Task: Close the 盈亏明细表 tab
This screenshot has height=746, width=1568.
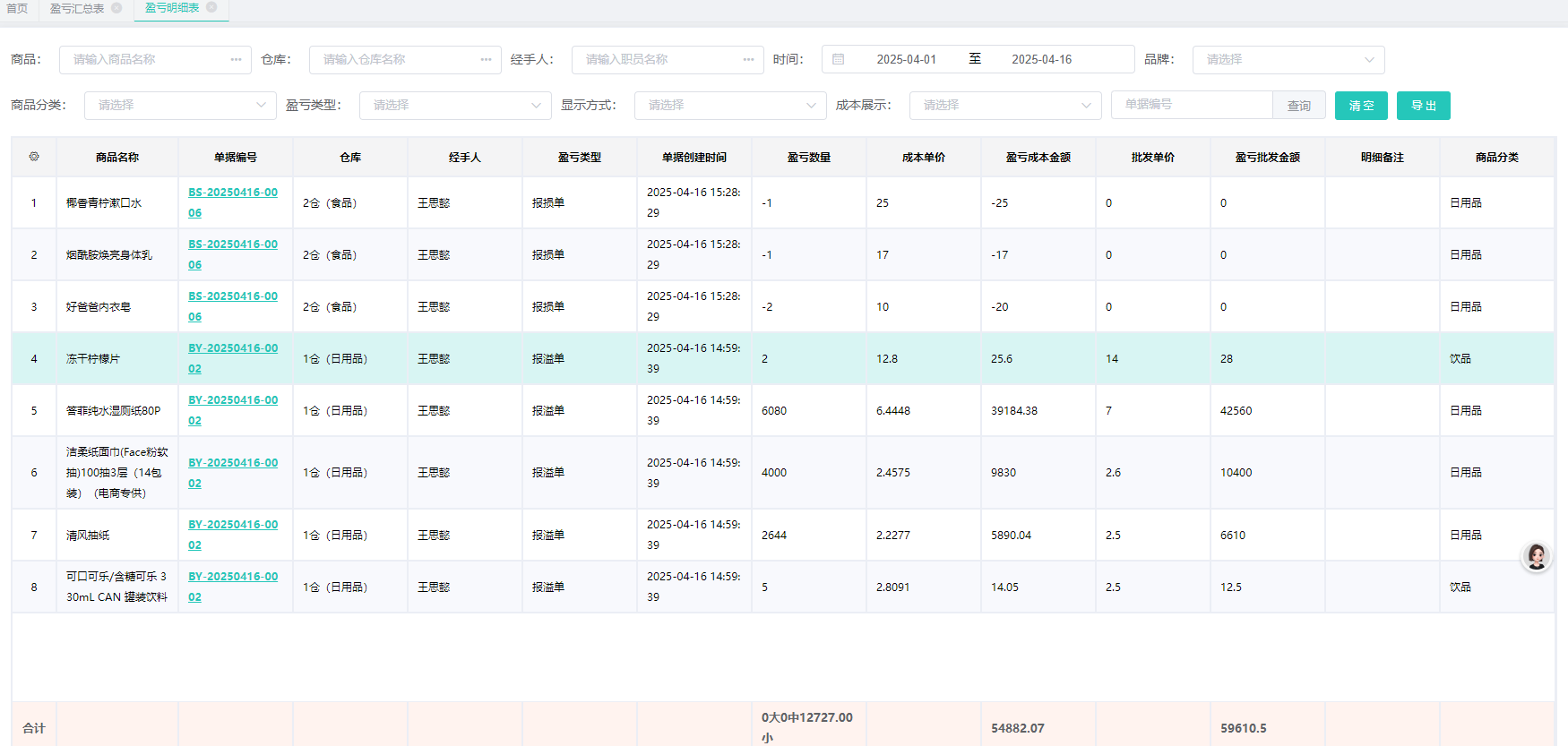Action: [211, 7]
